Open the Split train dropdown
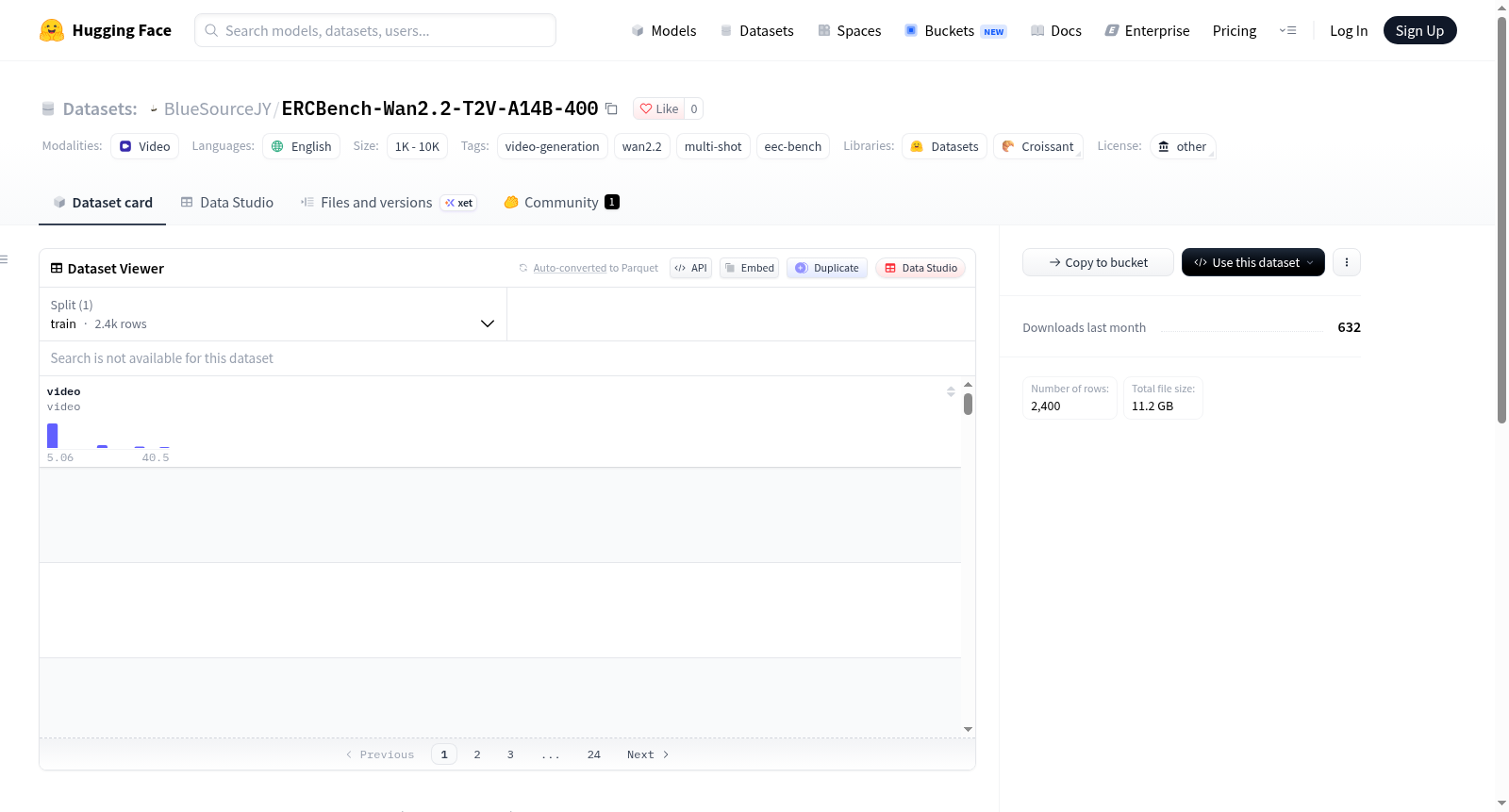The width and height of the screenshot is (1509, 812). [x=273, y=314]
